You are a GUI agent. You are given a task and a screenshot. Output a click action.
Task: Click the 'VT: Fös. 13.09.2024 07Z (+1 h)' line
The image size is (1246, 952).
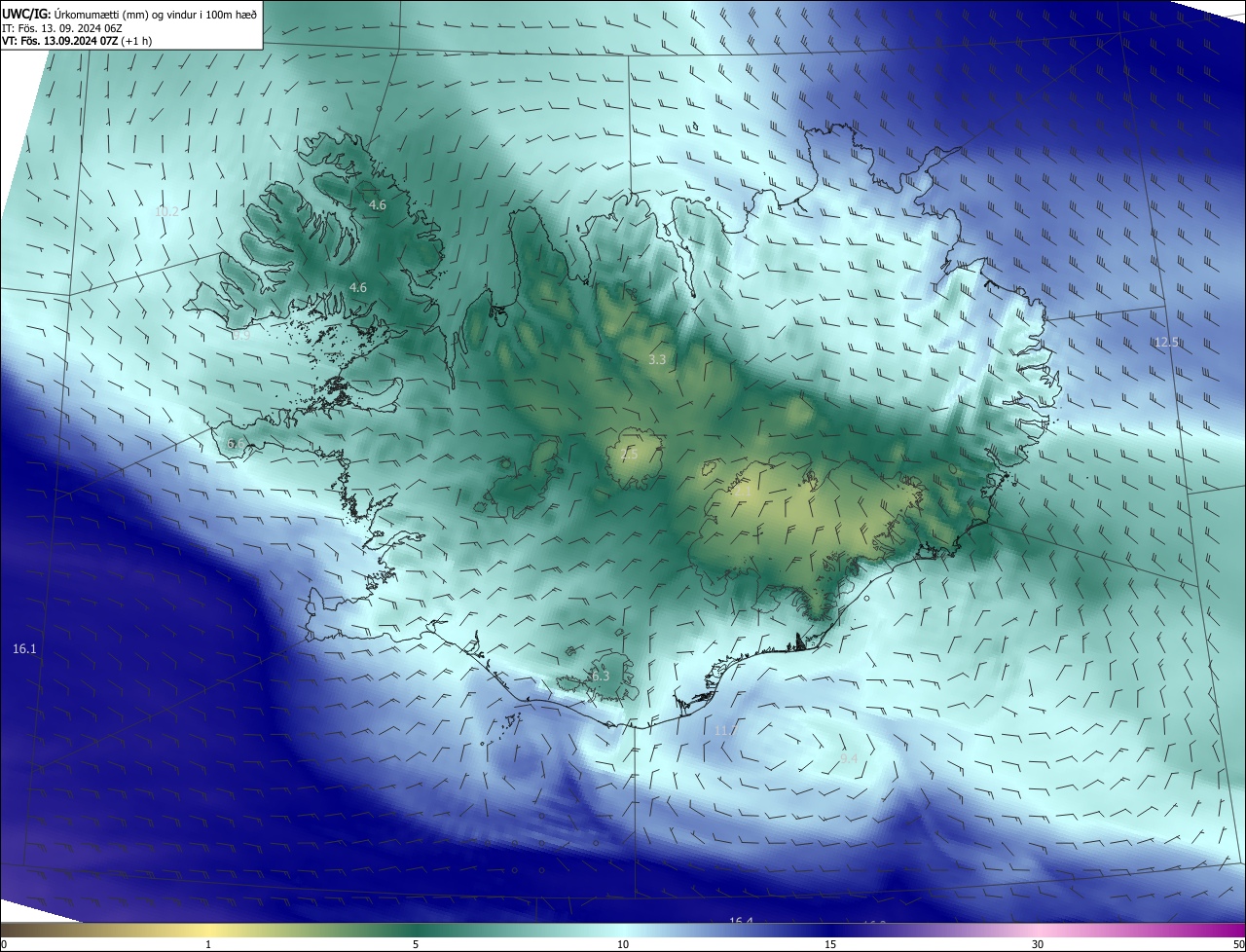coord(76,41)
